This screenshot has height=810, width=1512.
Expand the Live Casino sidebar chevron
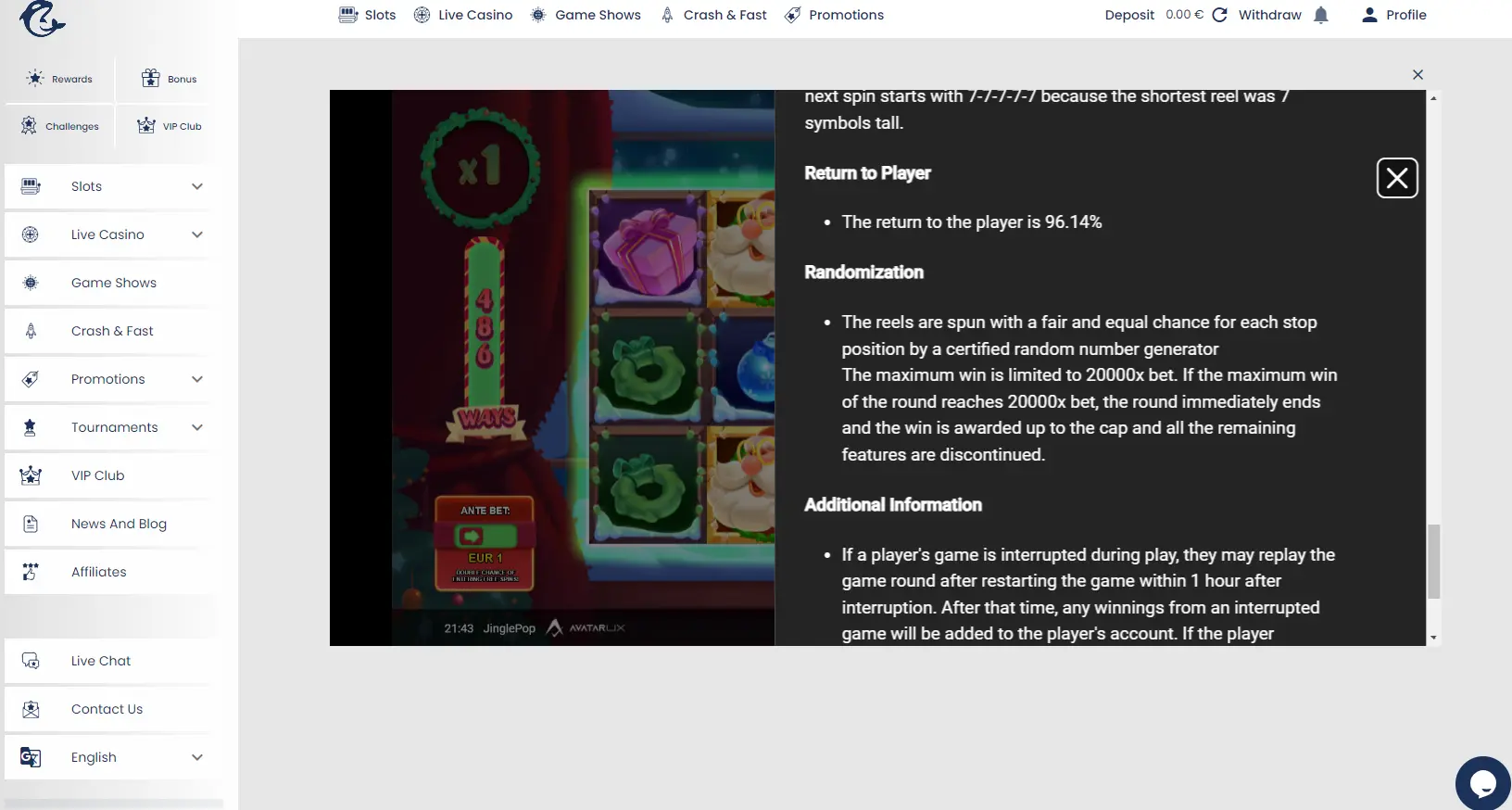tap(197, 234)
